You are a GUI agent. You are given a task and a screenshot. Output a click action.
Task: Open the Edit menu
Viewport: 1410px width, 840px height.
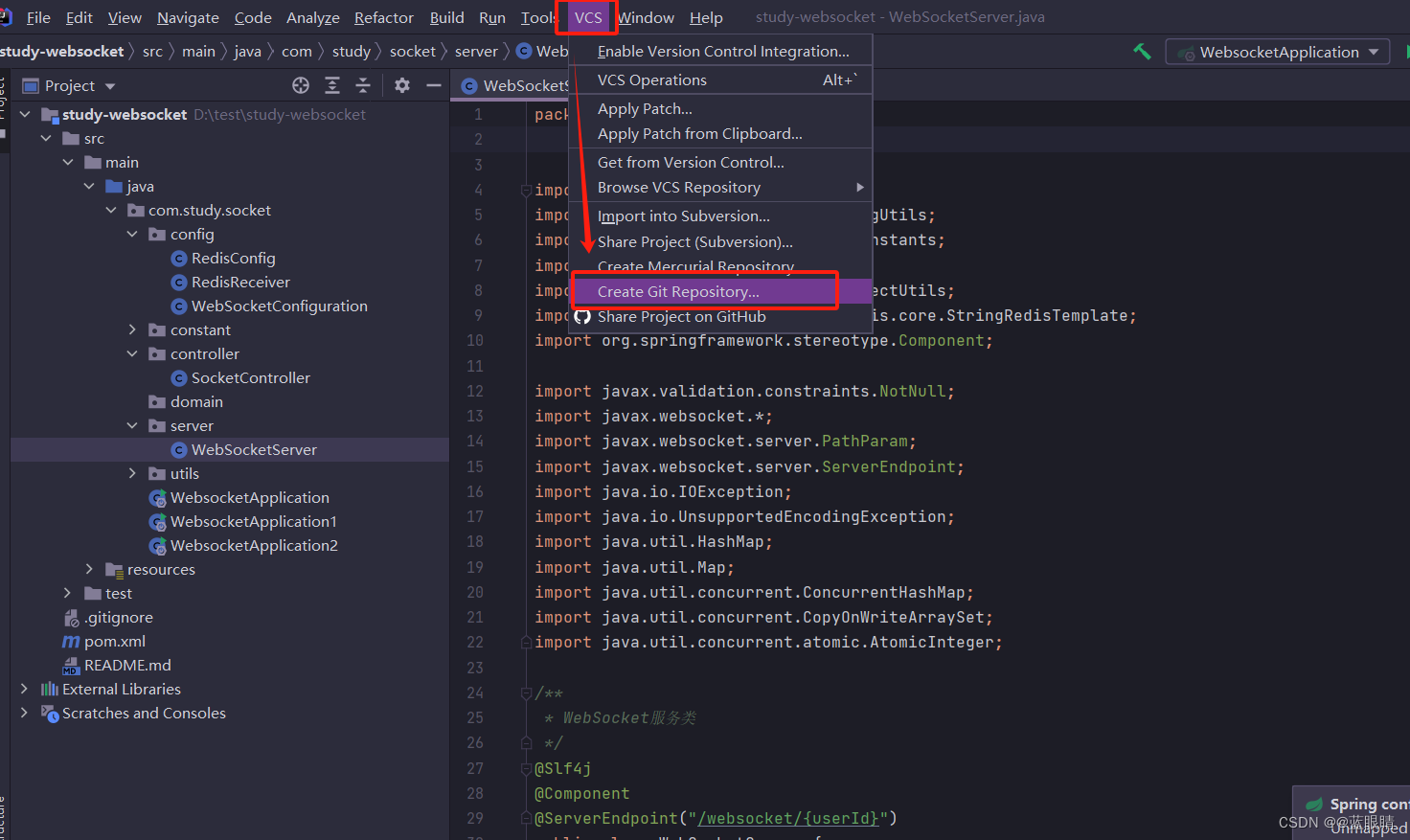tap(79, 17)
